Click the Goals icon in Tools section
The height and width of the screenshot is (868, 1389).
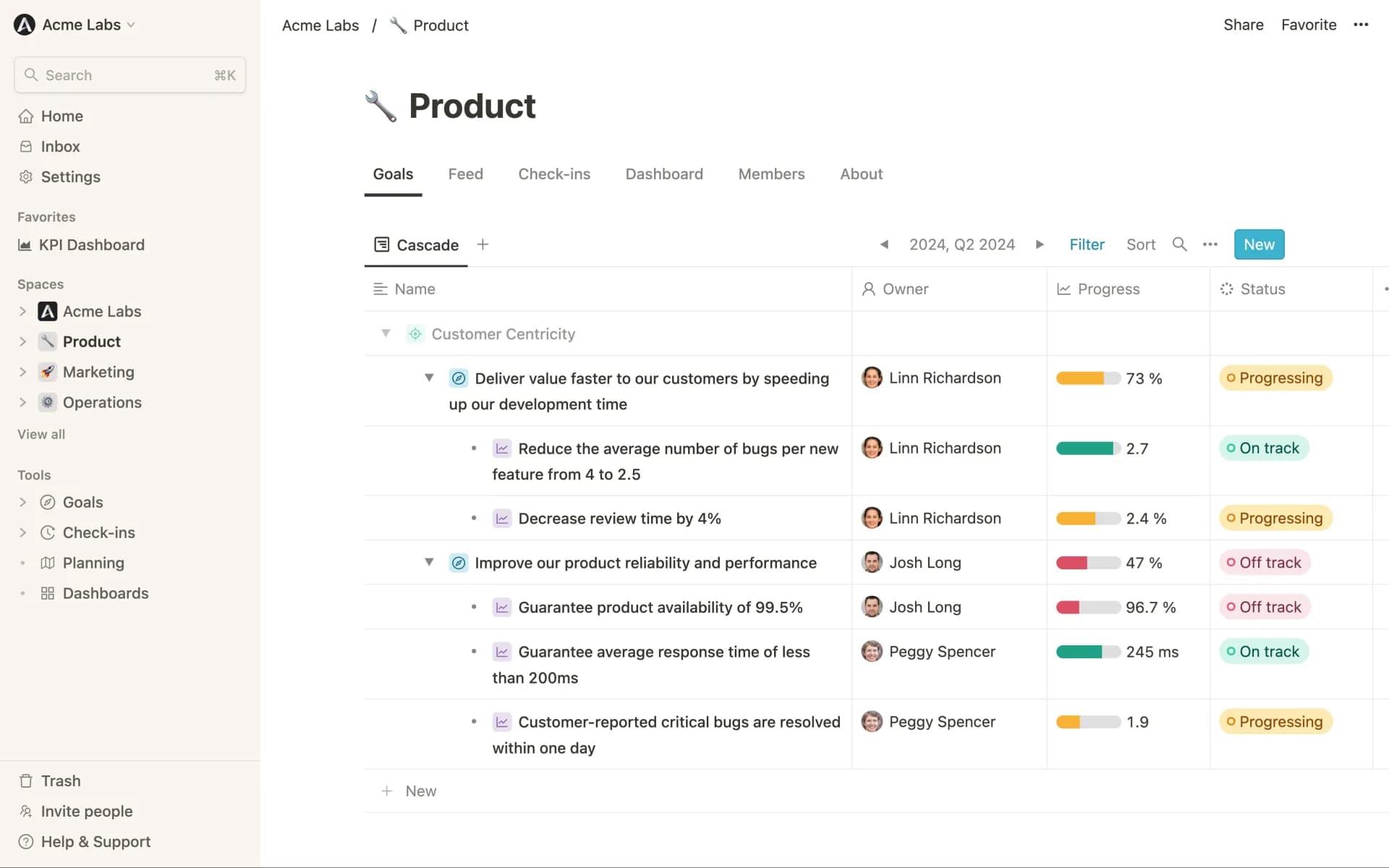(47, 502)
